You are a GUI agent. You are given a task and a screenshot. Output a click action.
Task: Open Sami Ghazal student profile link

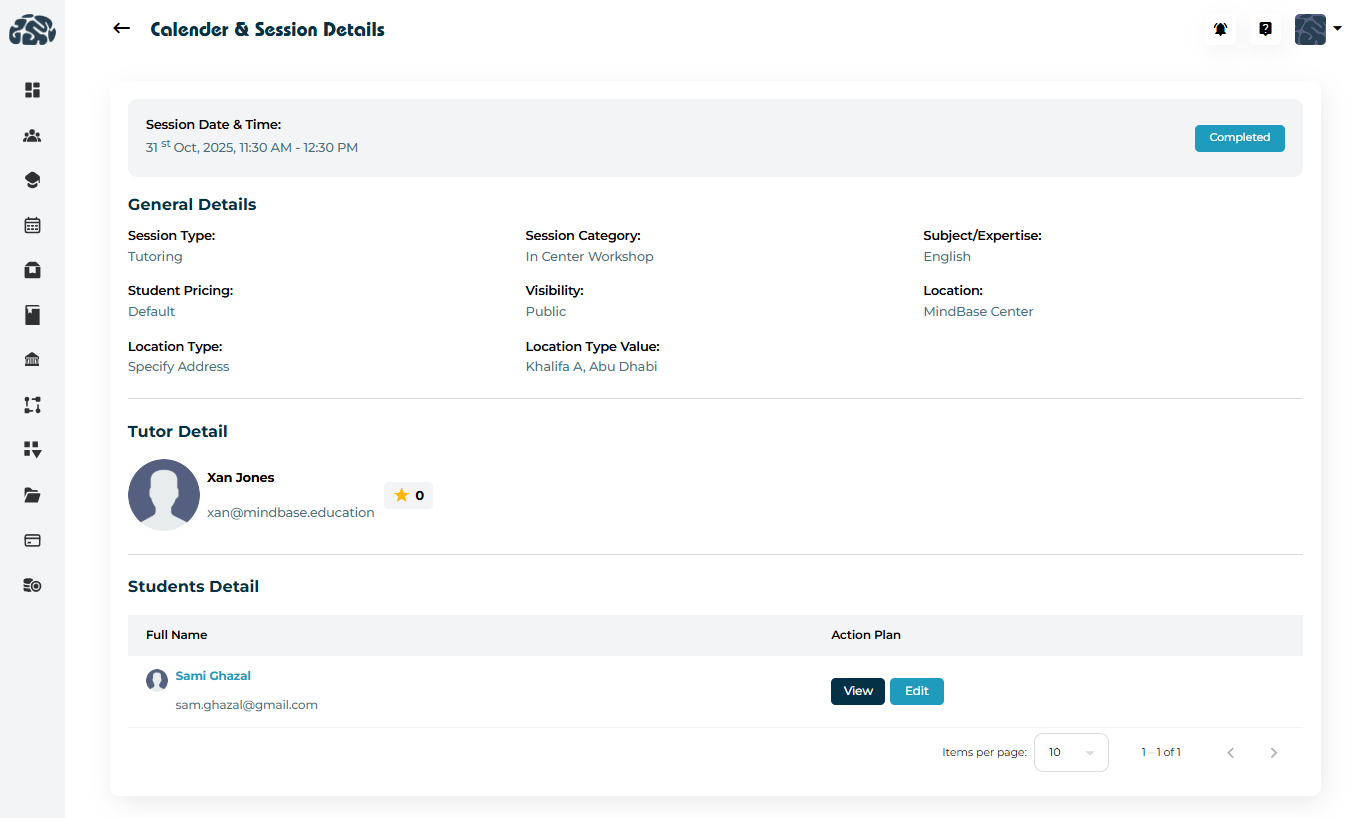click(x=213, y=676)
